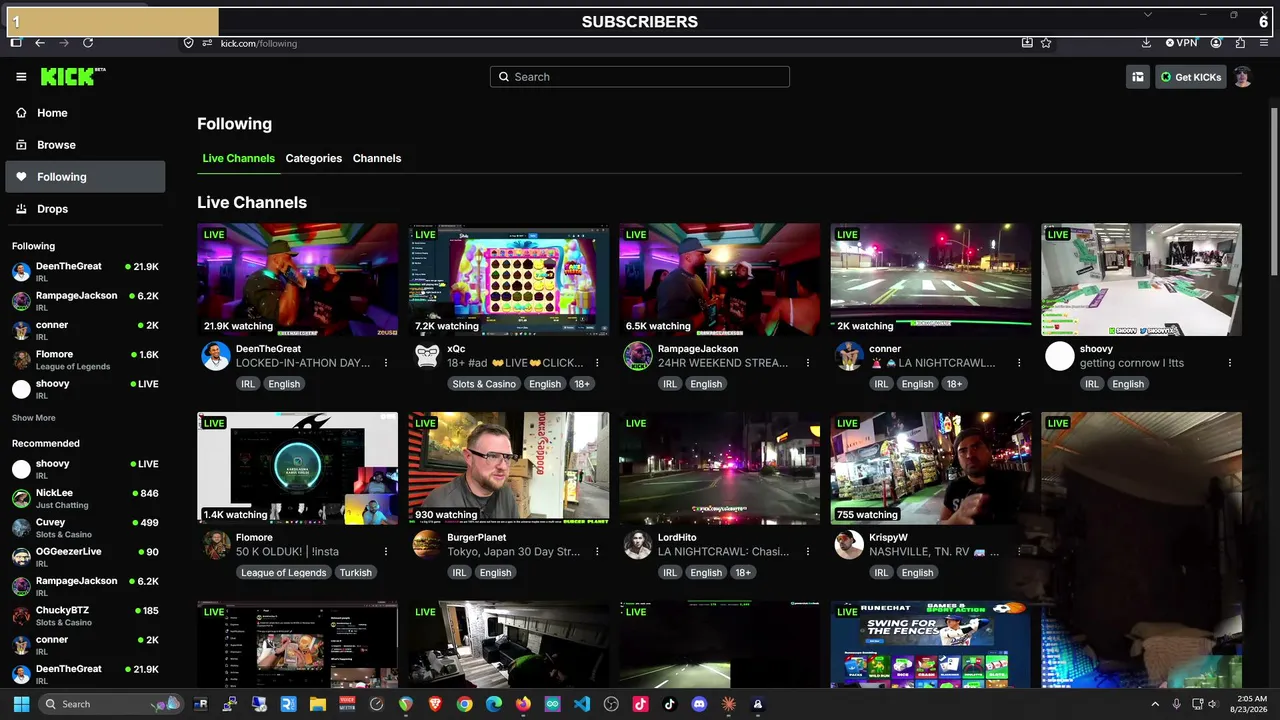Viewport: 1280px width, 720px height.
Task: Open three-dot menu on conner stream card
Action: click(1019, 363)
